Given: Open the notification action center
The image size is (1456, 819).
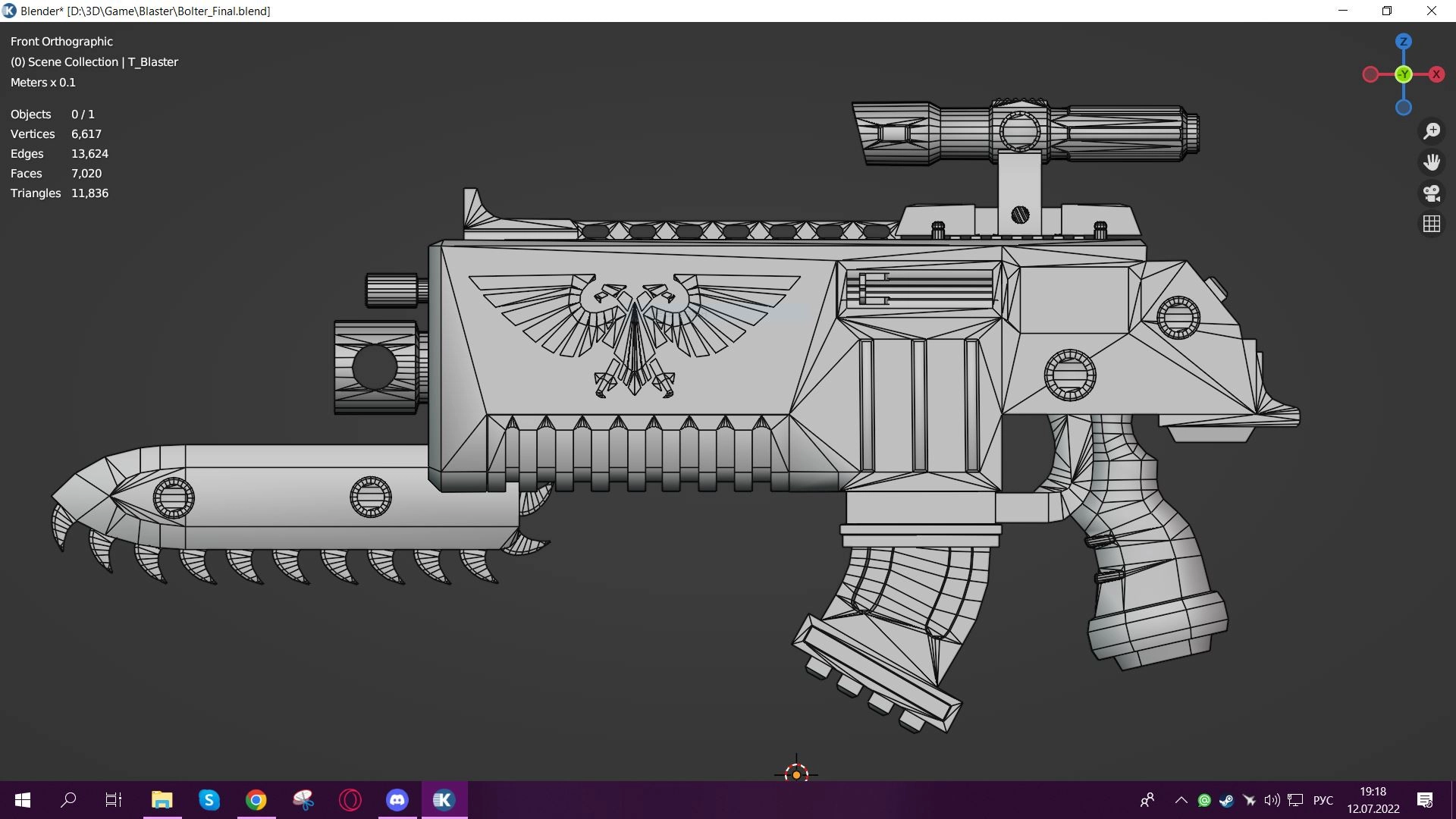Looking at the screenshot, I should 1425,800.
